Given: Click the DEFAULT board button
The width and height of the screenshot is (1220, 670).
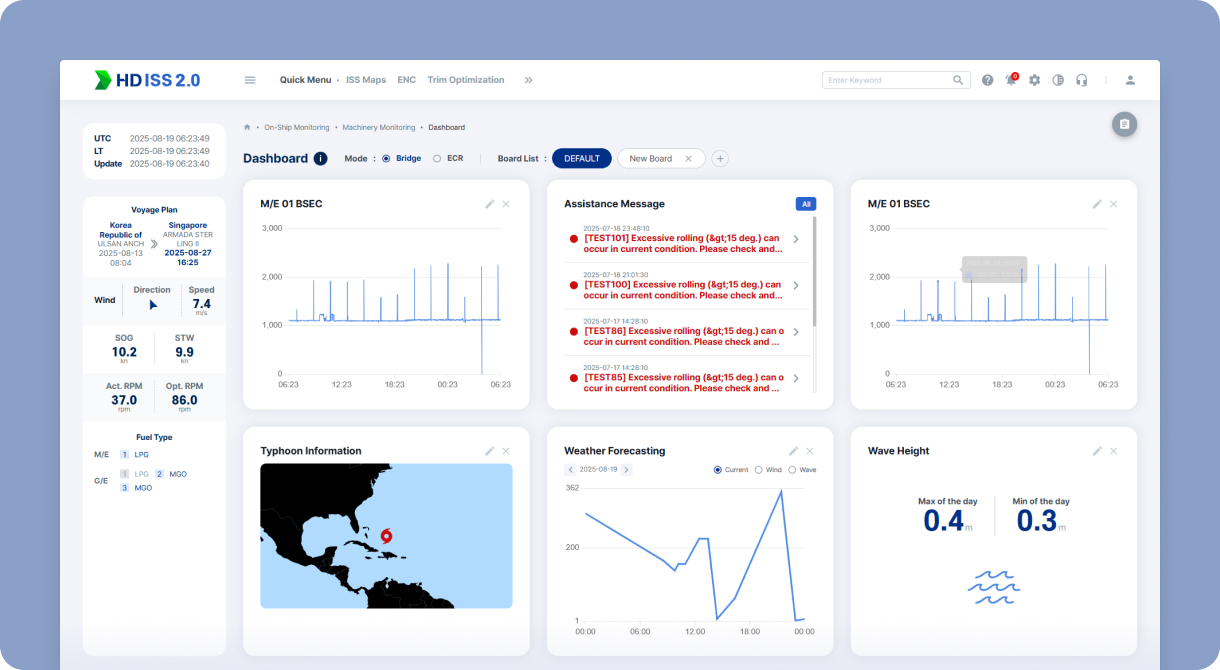Looking at the screenshot, I should pos(581,158).
